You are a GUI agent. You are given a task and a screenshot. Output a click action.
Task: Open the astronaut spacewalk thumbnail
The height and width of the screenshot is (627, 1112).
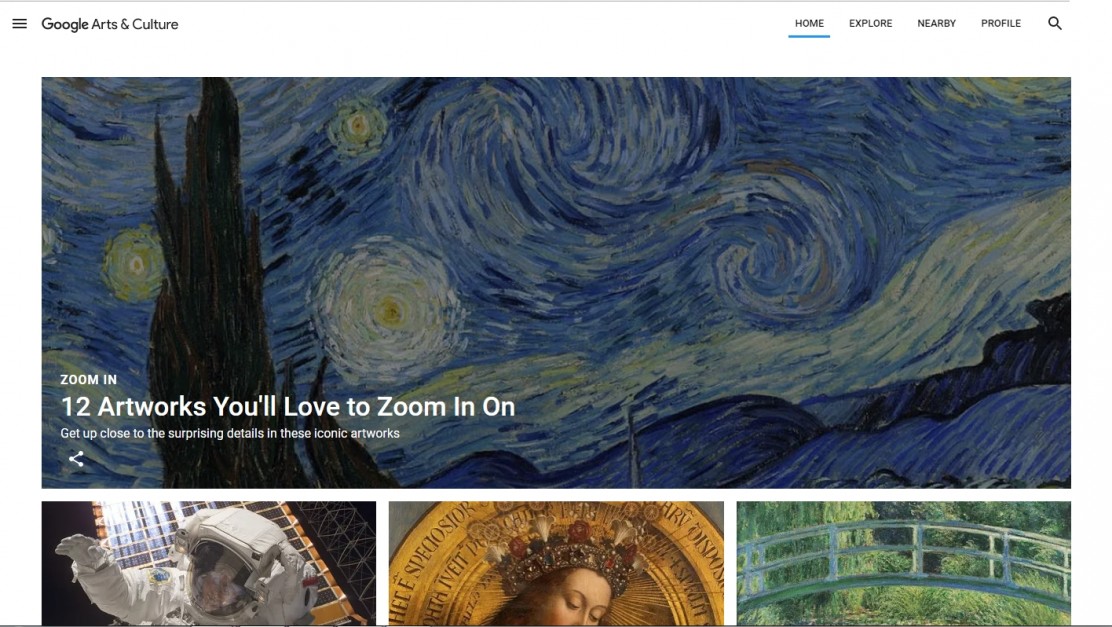tap(208, 563)
